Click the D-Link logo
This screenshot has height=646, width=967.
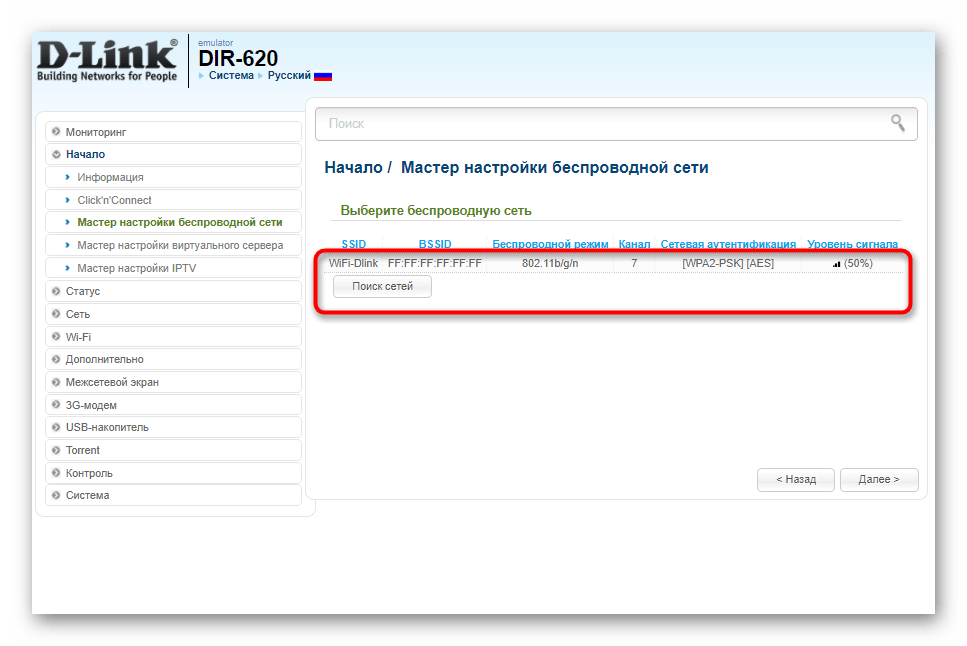tap(107, 61)
